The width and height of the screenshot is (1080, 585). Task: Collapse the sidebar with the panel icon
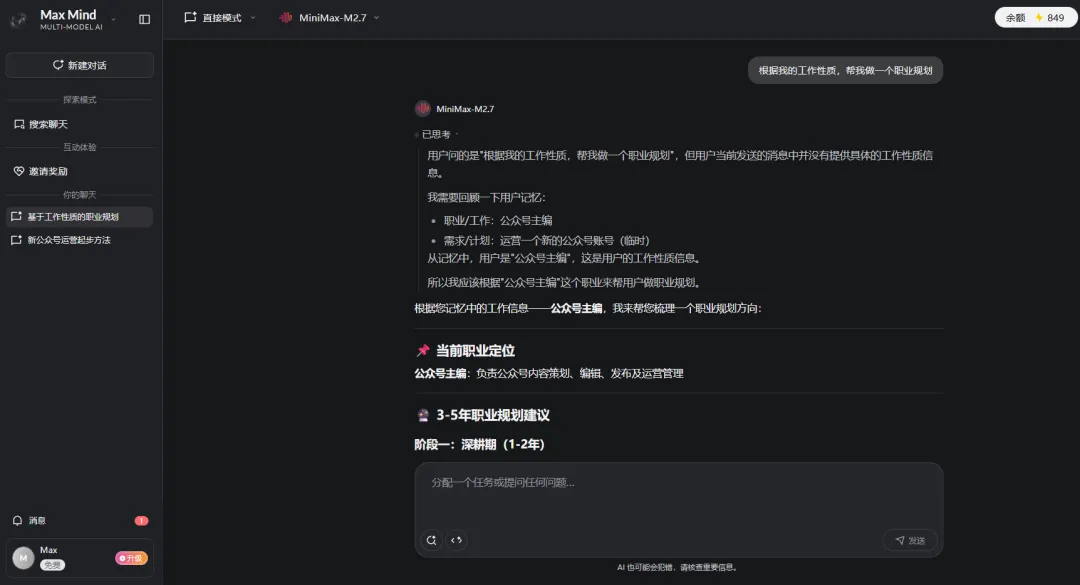tap(145, 19)
